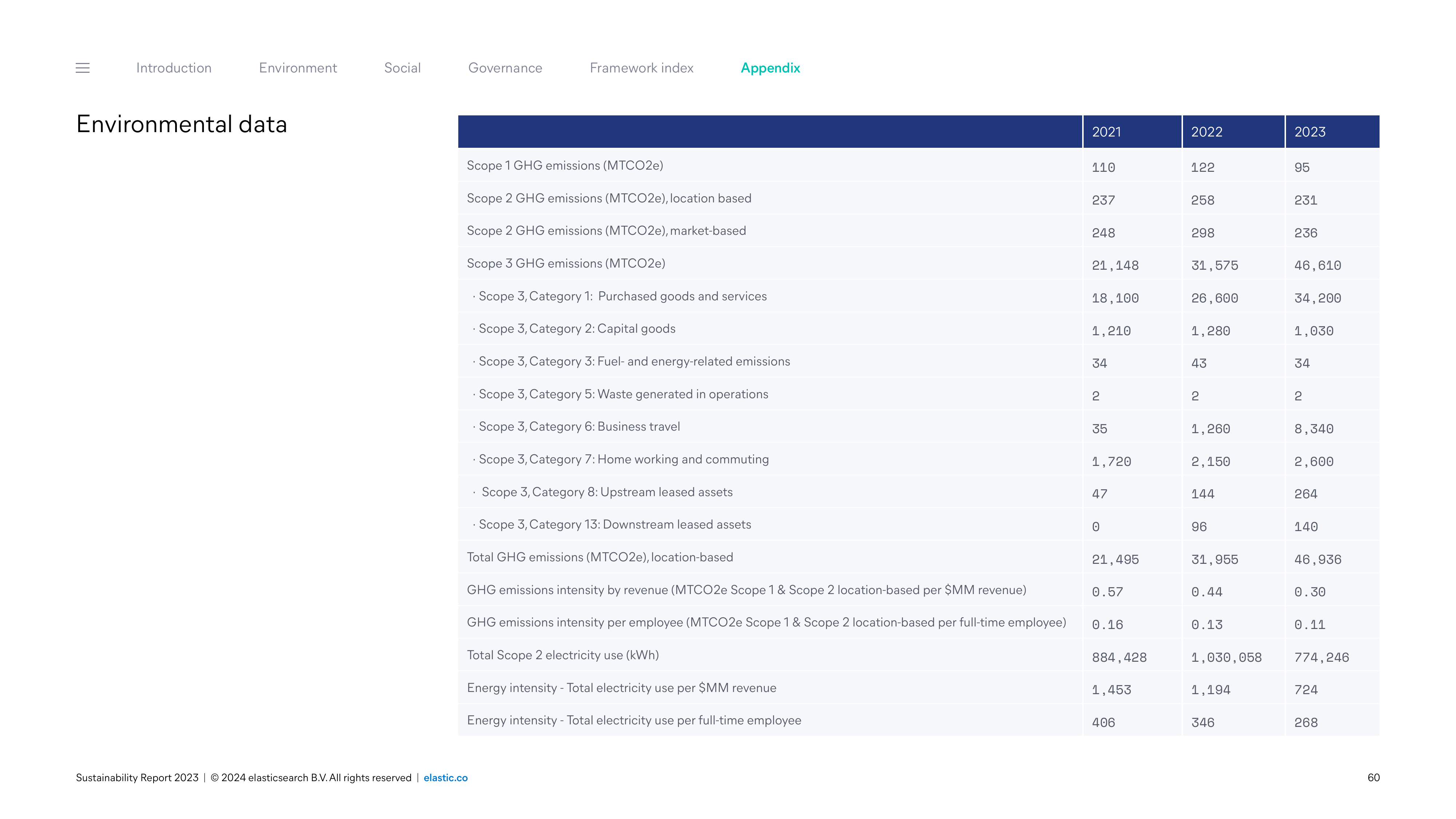Image resolution: width=1456 pixels, height=819 pixels.
Task: Click the value 774,246 electricity use
Action: (x=1321, y=658)
